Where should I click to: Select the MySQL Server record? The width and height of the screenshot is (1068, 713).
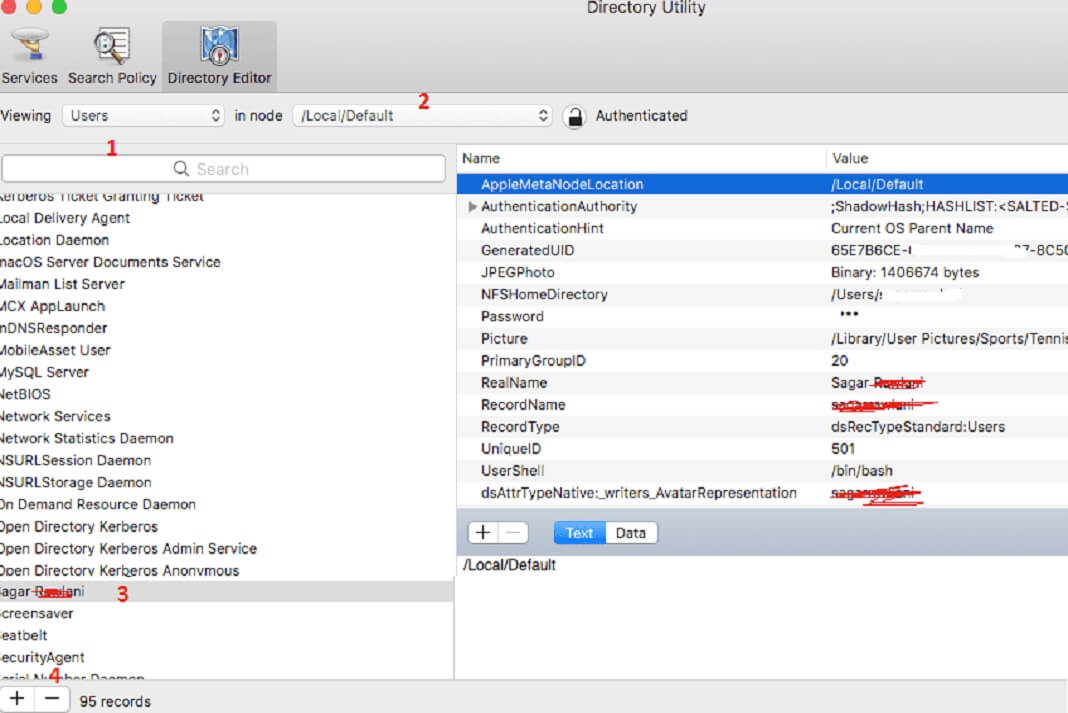pos(44,372)
